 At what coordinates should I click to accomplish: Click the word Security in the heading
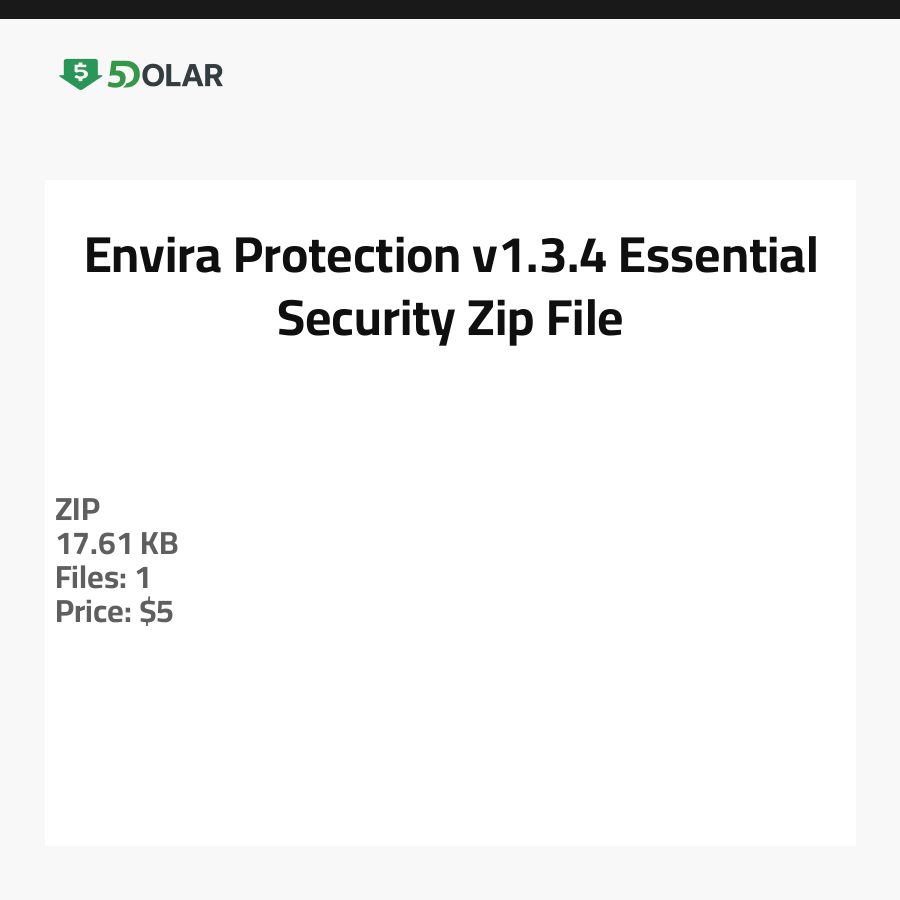365,320
